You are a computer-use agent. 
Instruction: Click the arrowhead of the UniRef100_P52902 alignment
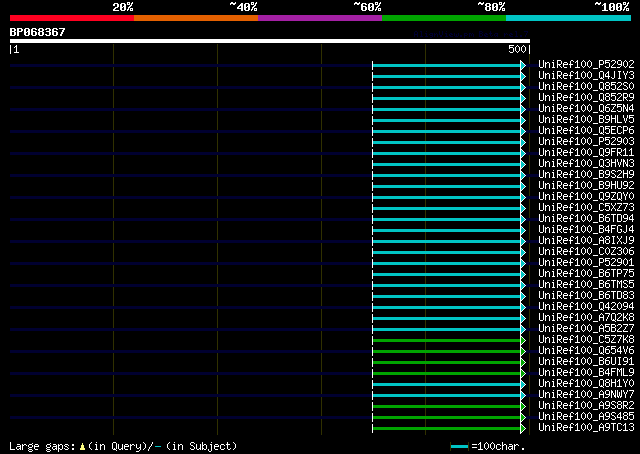pyautogui.click(x=523, y=65)
